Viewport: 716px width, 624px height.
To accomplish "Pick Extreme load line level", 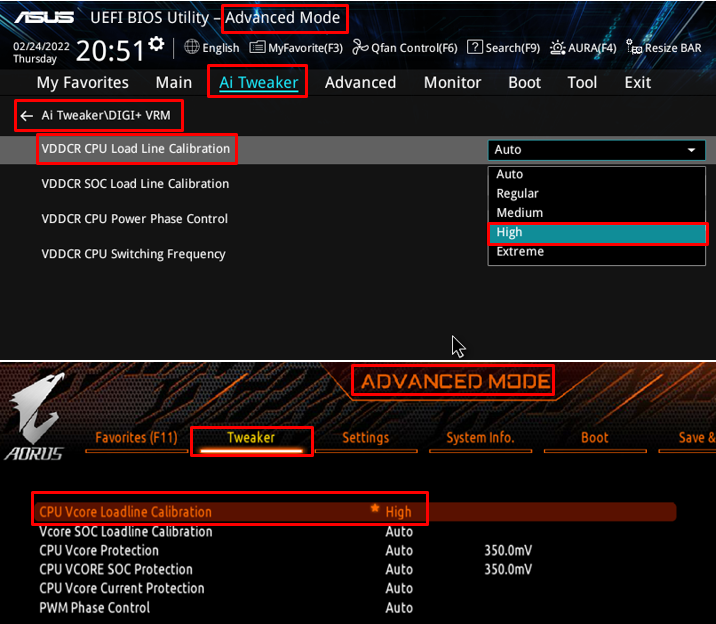I will 596,252.
